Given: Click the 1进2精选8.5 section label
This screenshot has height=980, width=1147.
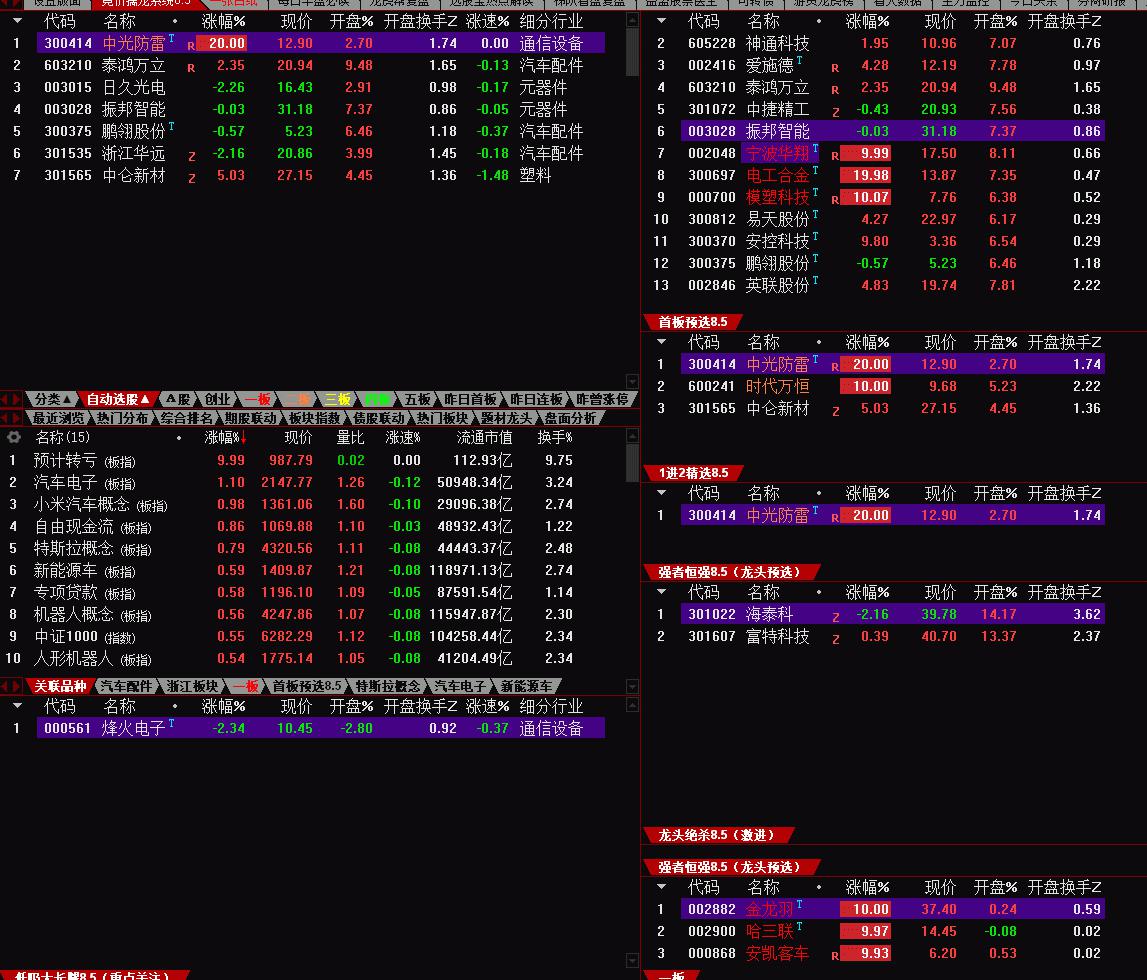Looking at the screenshot, I should tap(693, 473).
